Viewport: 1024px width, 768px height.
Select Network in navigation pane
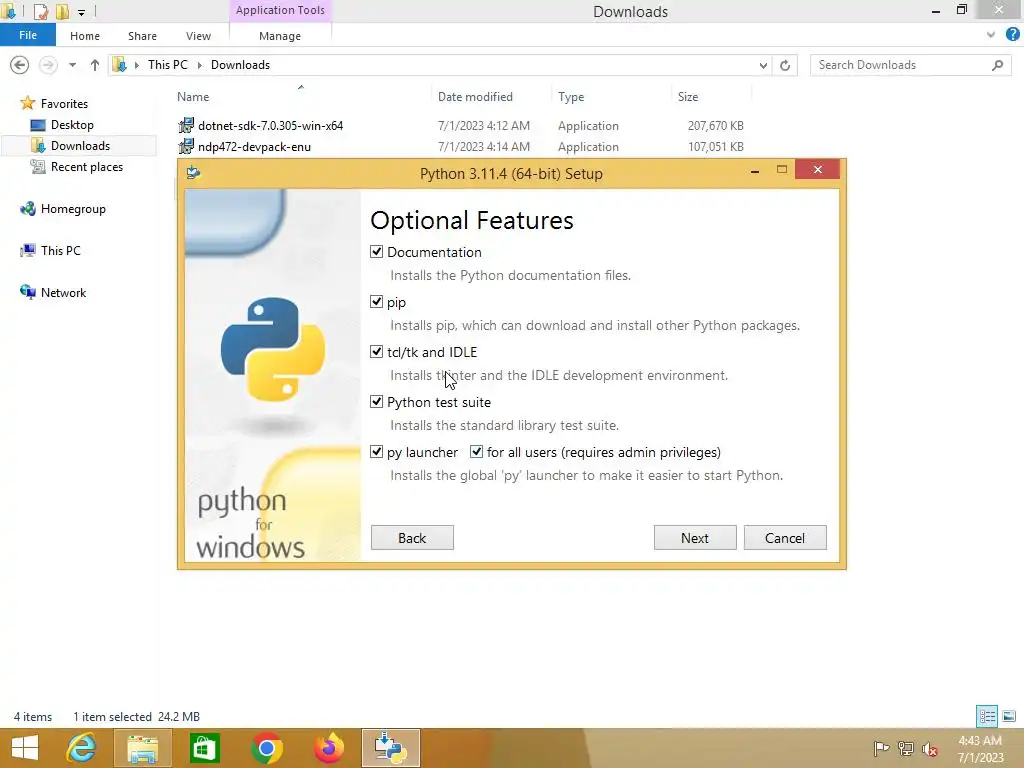tap(63, 292)
